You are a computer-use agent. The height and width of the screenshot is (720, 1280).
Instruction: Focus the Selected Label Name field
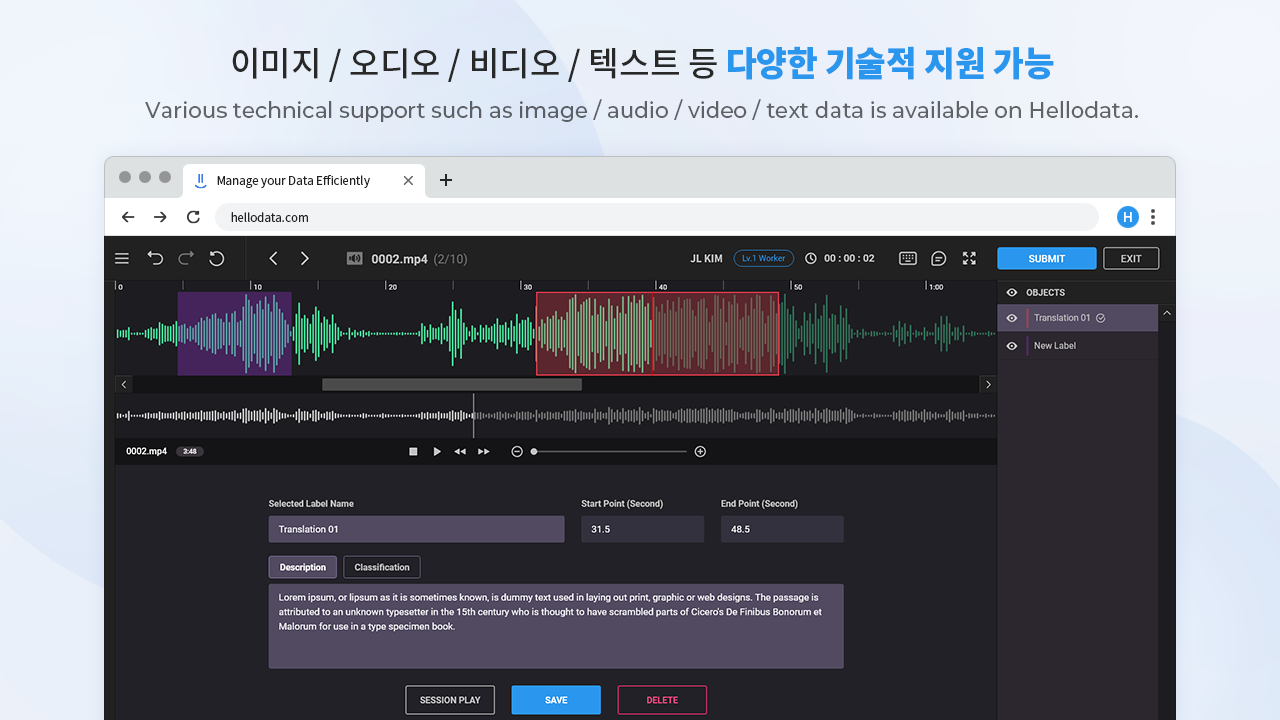coord(416,529)
